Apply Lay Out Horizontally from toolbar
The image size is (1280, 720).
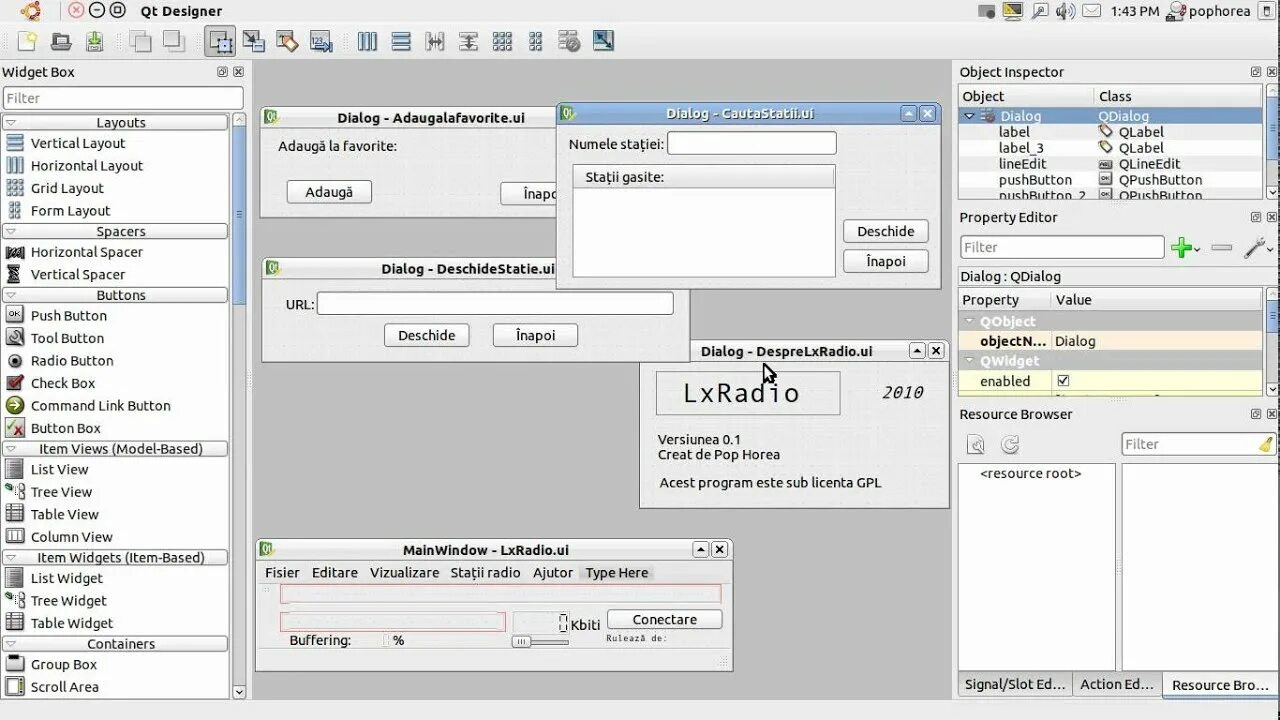[367, 41]
